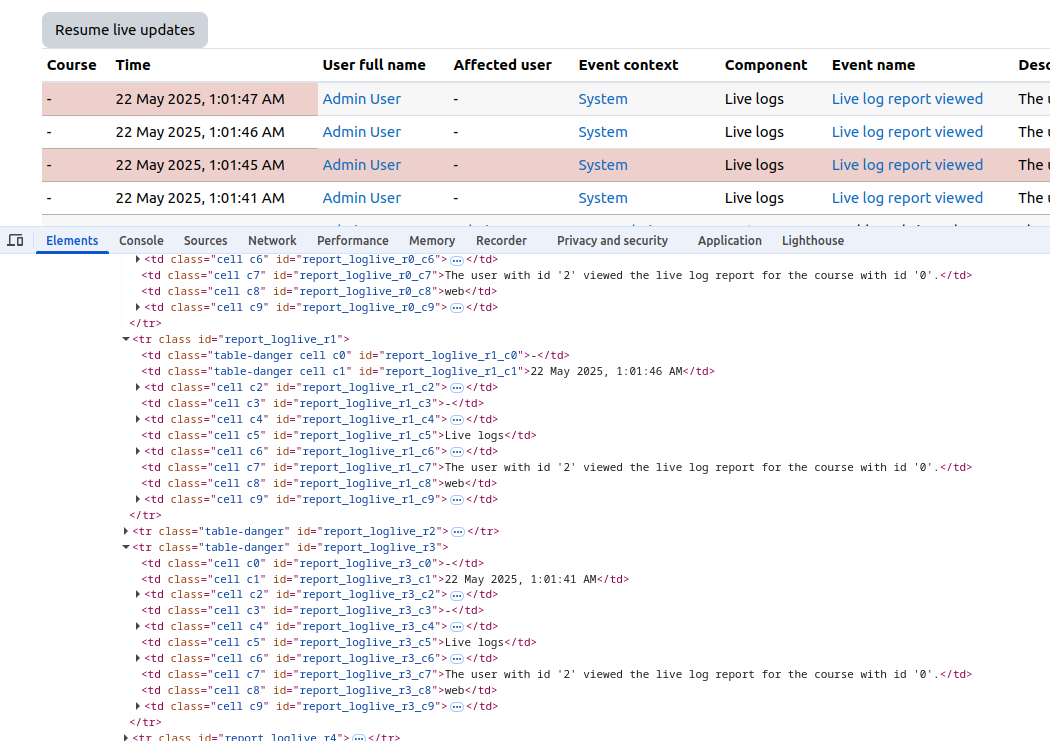Screen dimensions: 1050x741
Task: Click the ellipsis badge in report_loglive_r1_c9 node
Action: click(x=457, y=500)
